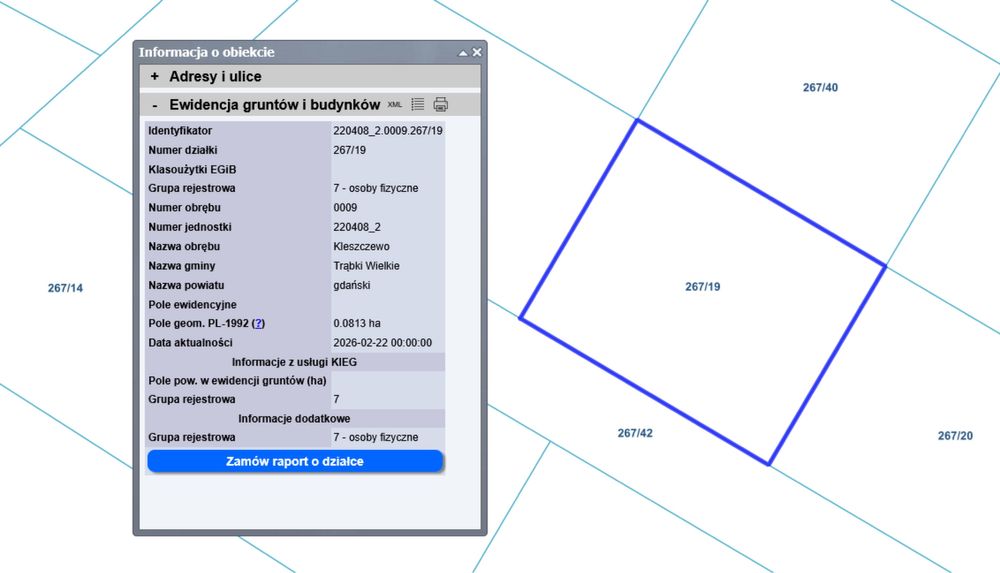Select Numer działki value 267/19 in the table
The width and height of the screenshot is (1000, 573).
(x=349, y=150)
